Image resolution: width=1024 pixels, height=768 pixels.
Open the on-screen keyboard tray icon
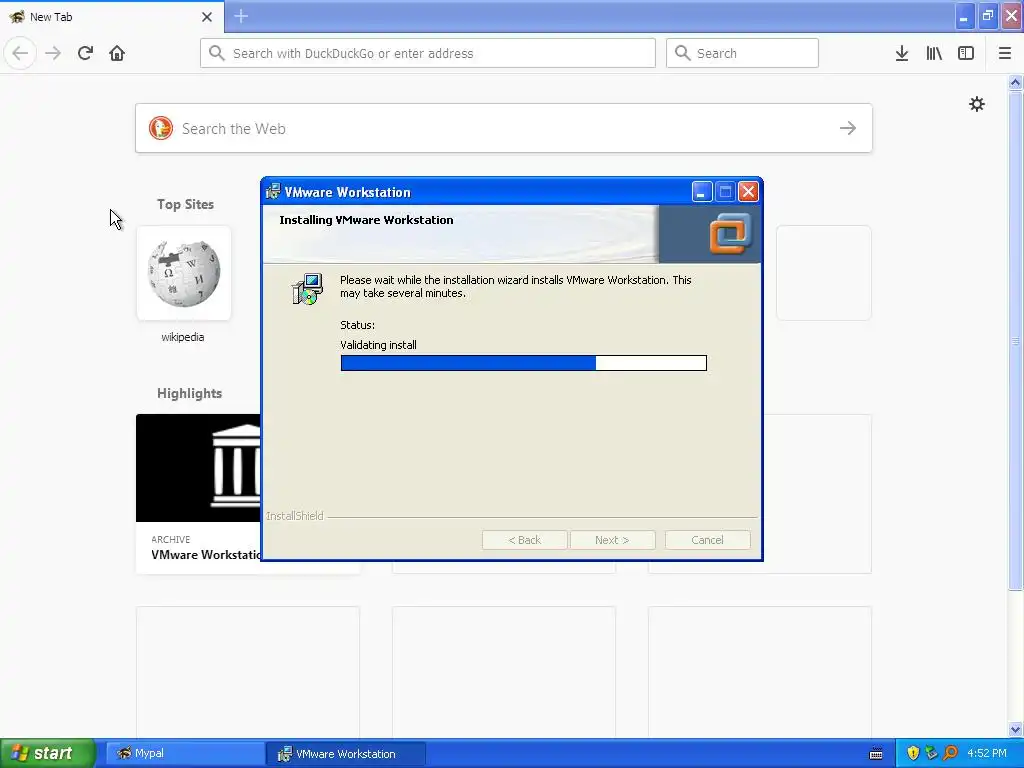click(876, 754)
